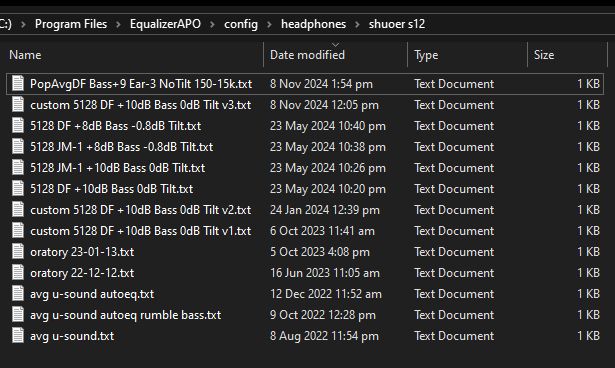Select oratory 22-12-12.txt
This screenshot has height=368, width=615.
tap(82, 273)
